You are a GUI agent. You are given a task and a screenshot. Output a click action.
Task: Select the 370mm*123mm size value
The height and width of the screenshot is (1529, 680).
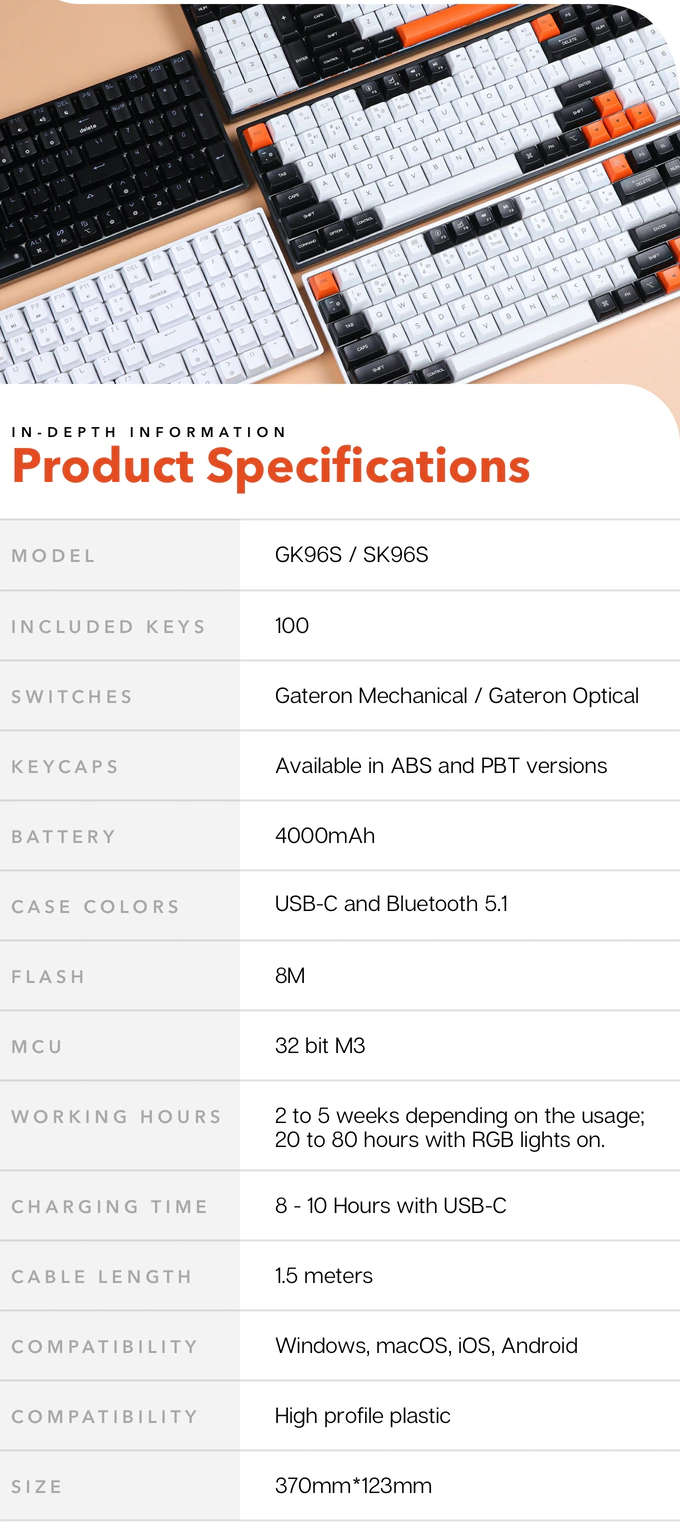353,1486
